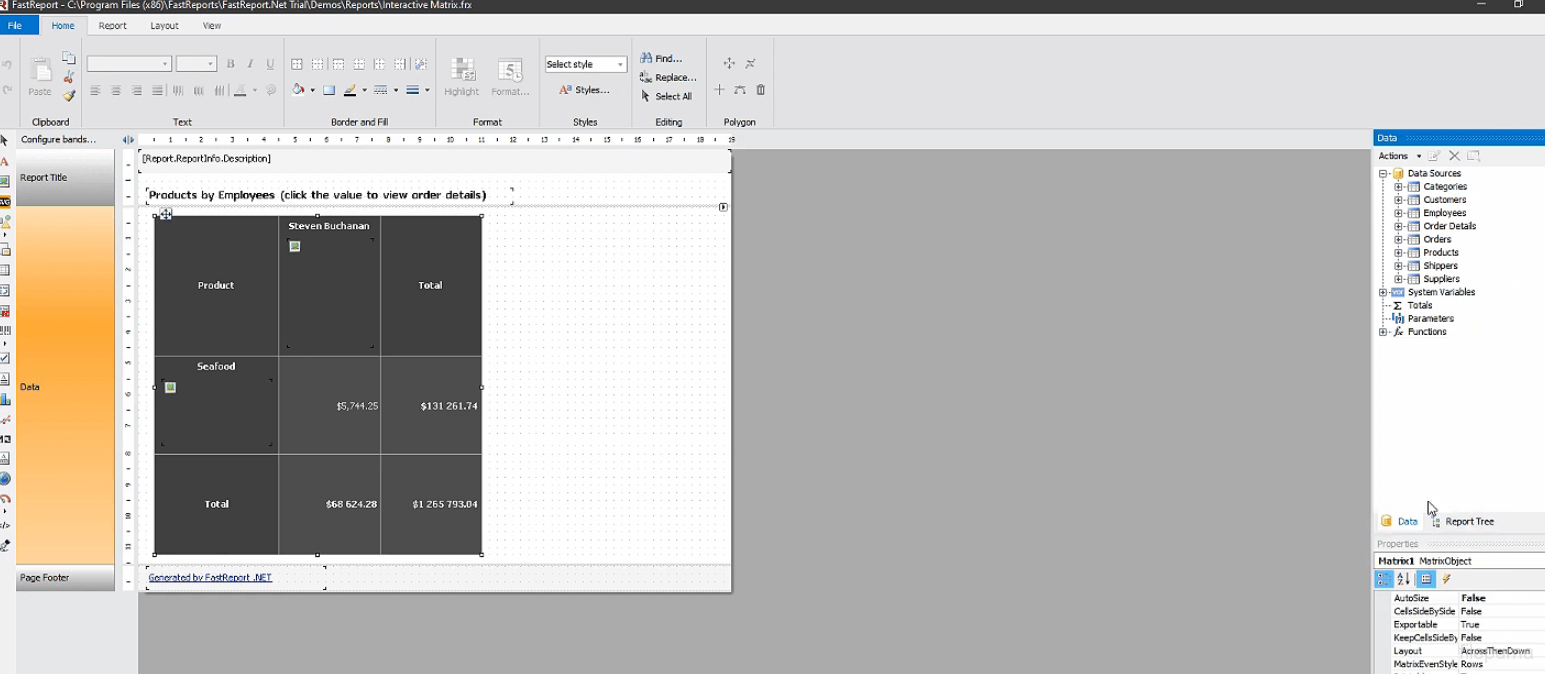
Task: Expand the System Variables tree node
Action: (1383, 292)
